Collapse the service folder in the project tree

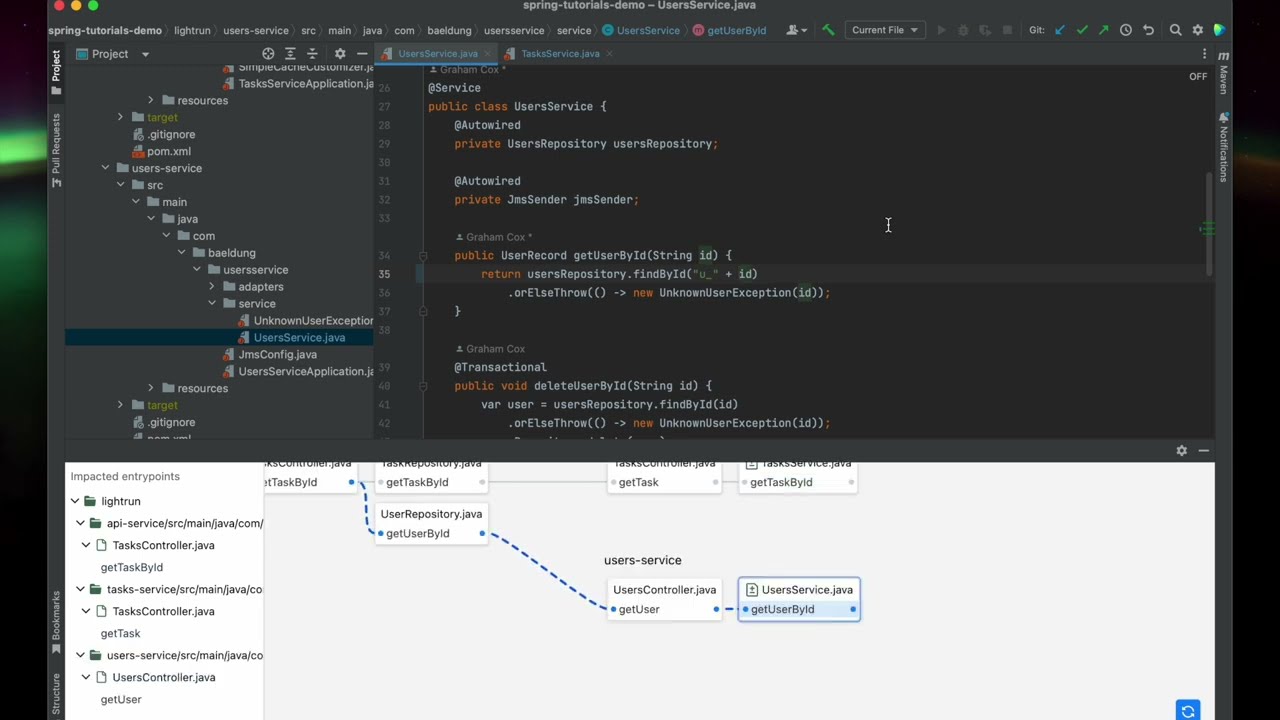coord(213,303)
